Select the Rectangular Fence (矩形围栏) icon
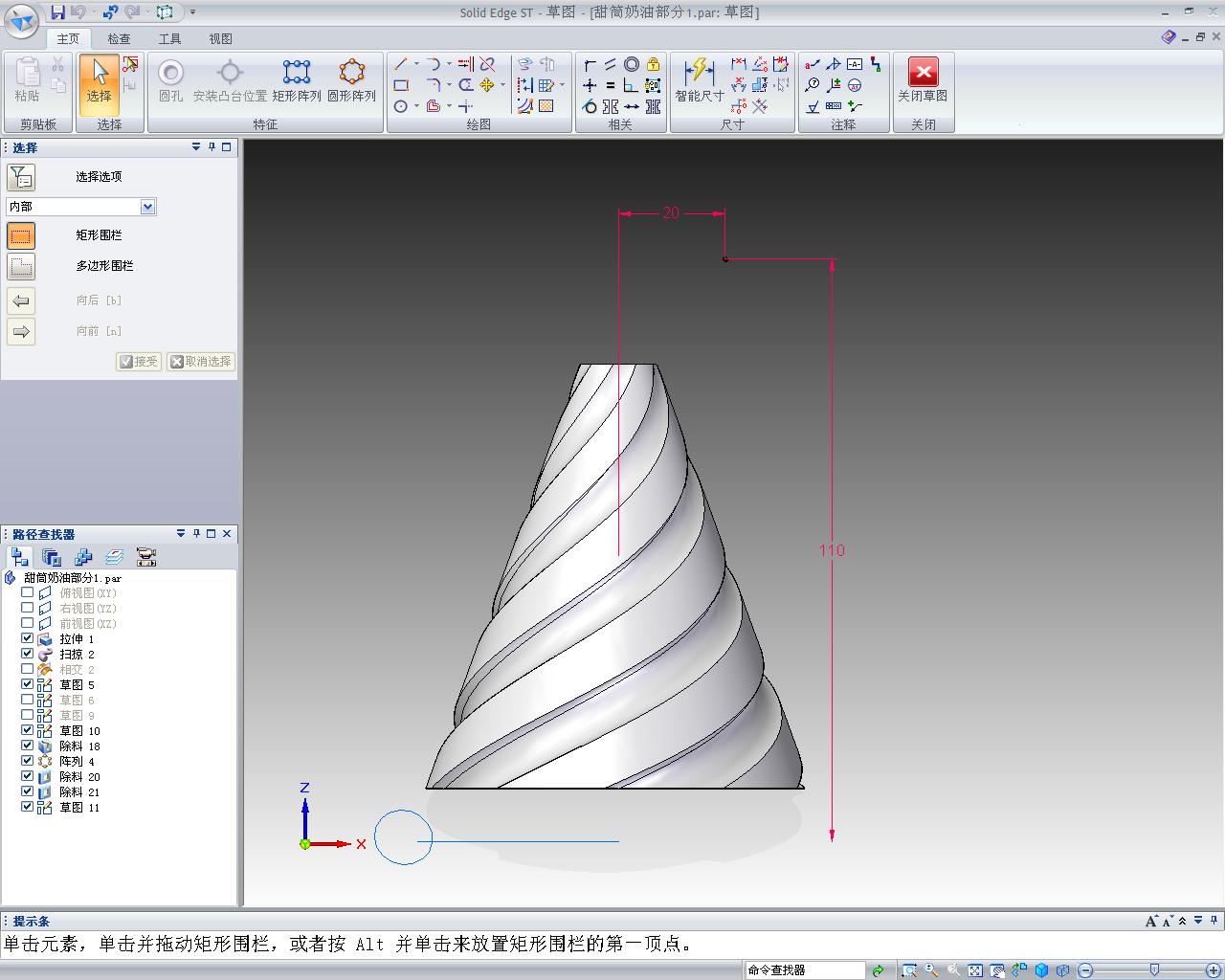 (21, 235)
